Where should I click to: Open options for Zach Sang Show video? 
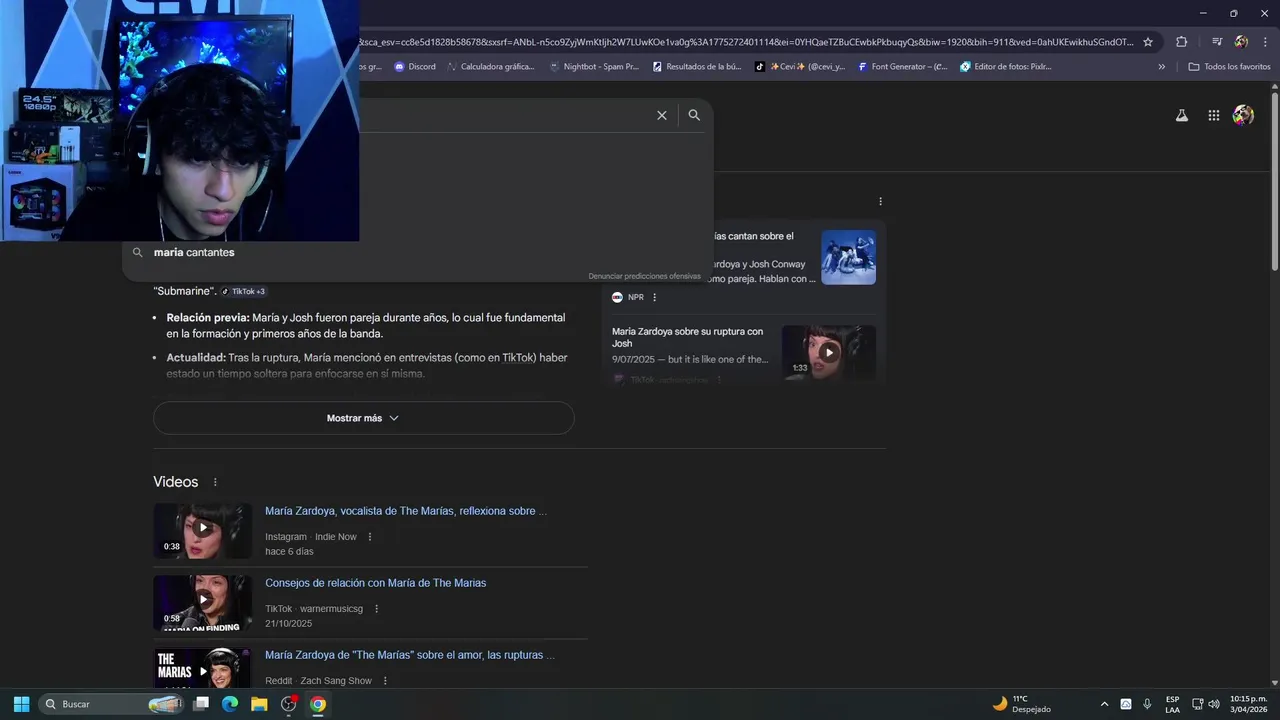pyautogui.click(x=385, y=681)
